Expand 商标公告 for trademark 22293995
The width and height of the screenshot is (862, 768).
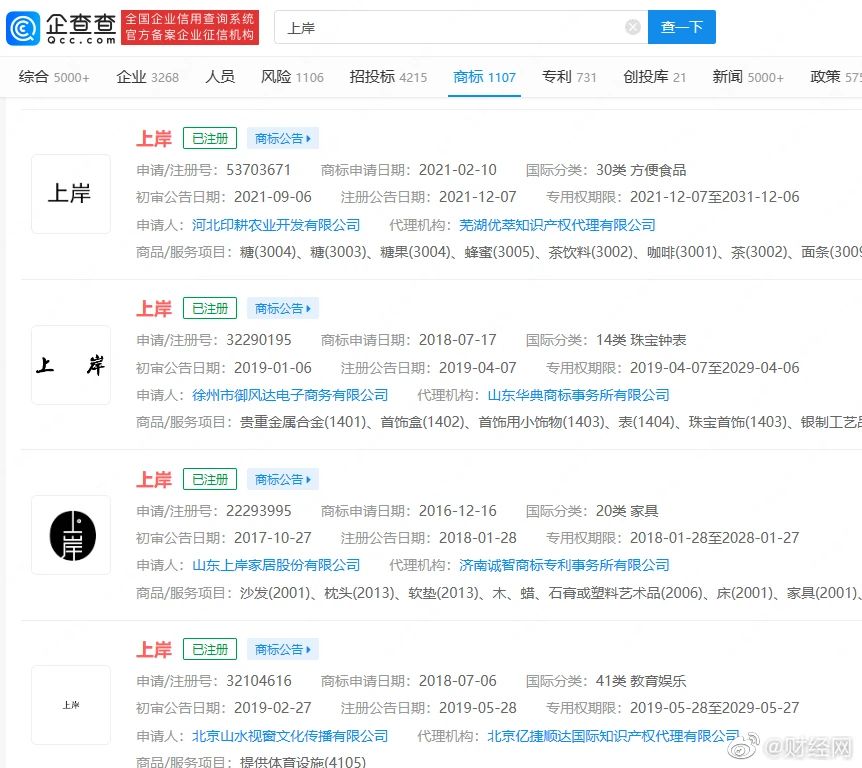click(283, 479)
